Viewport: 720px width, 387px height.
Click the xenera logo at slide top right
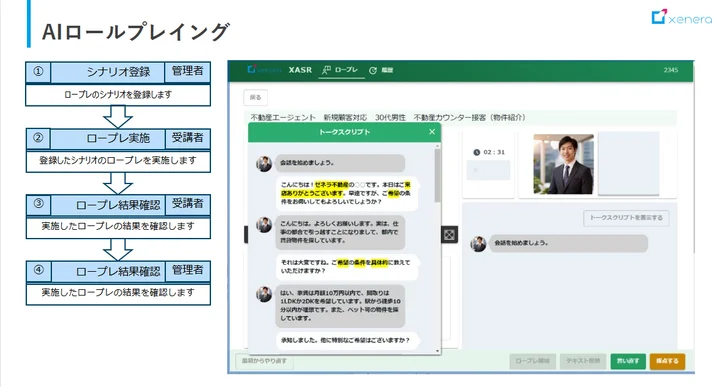click(x=681, y=17)
